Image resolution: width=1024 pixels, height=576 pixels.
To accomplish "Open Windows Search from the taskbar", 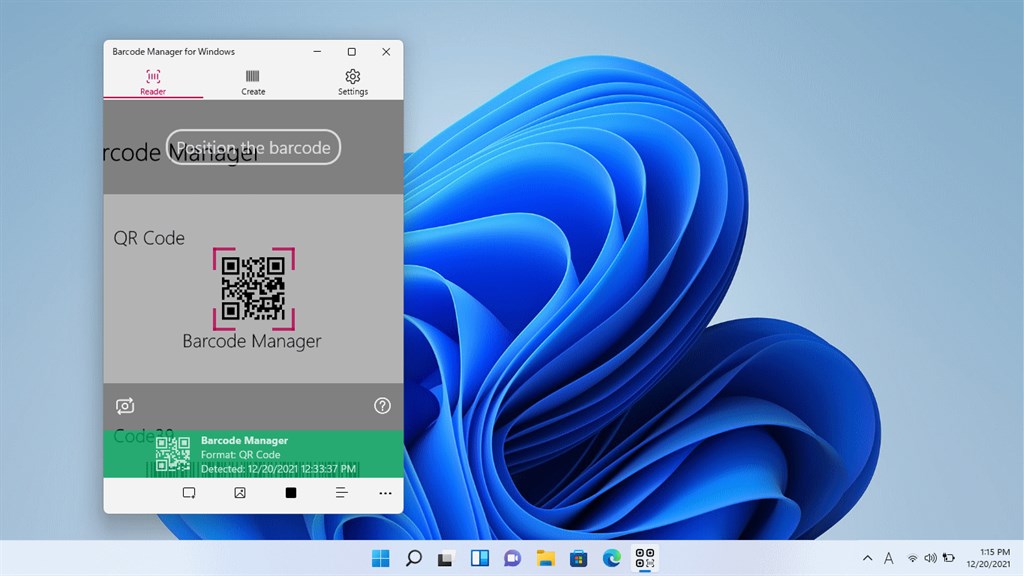I will click(413, 558).
